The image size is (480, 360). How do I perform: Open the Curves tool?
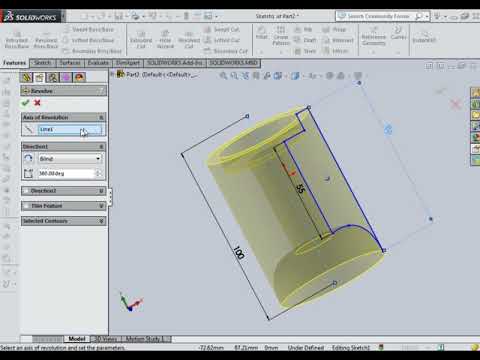coord(398,33)
